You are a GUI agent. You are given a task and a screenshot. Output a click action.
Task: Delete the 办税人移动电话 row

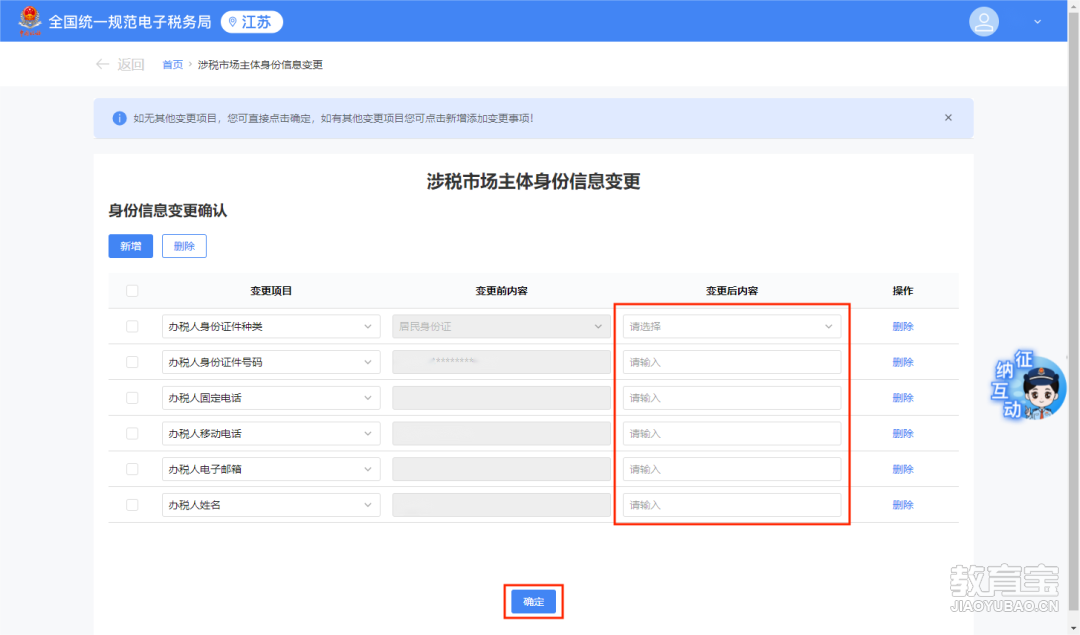click(902, 433)
